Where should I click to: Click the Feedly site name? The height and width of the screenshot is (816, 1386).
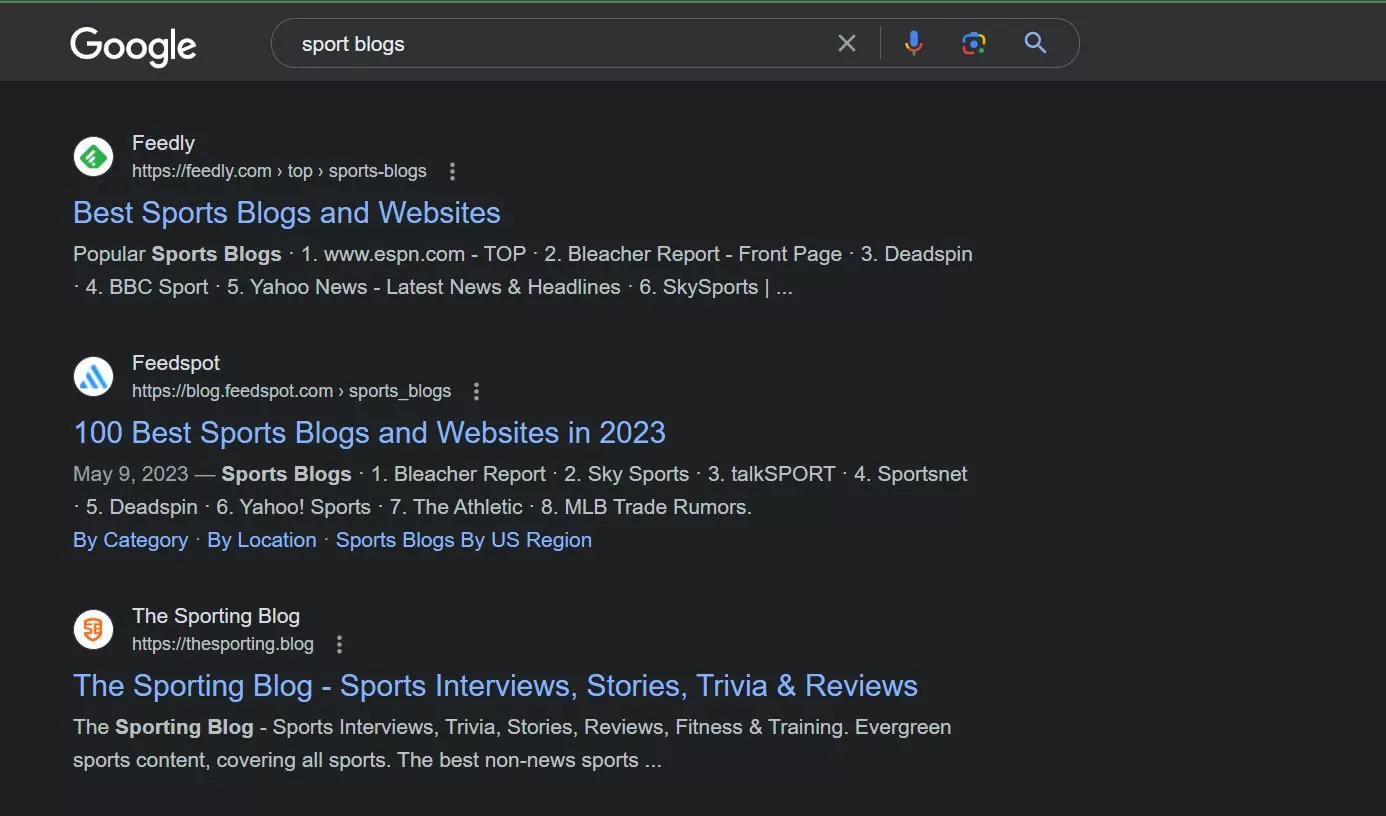(163, 143)
